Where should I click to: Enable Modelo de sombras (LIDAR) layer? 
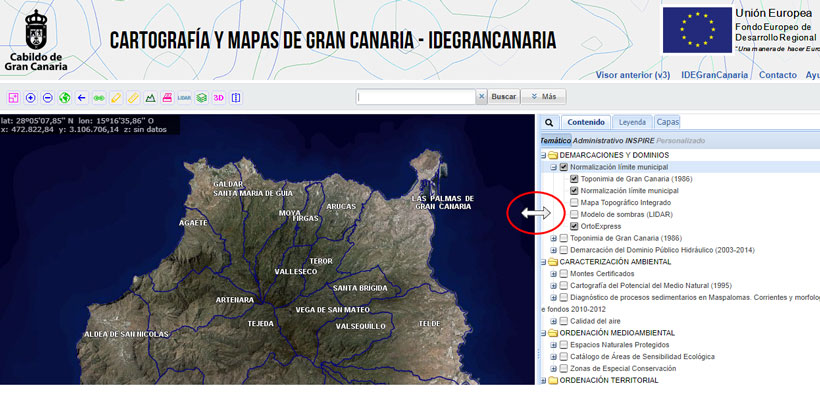click(574, 215)
